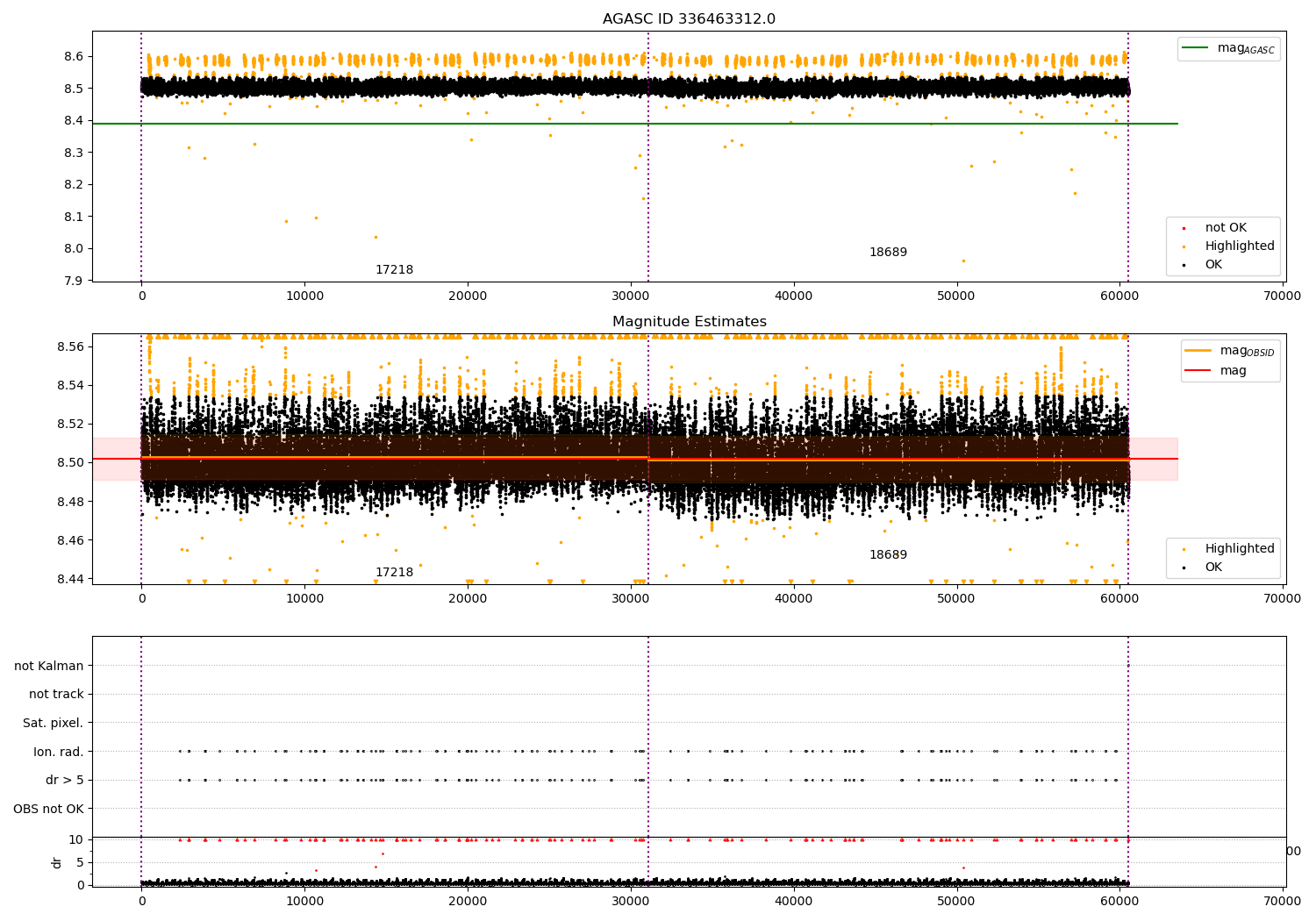Click the 'dr > 5' row label
The width and height of the screenshot is (1316, 921).
click(65, 781)
